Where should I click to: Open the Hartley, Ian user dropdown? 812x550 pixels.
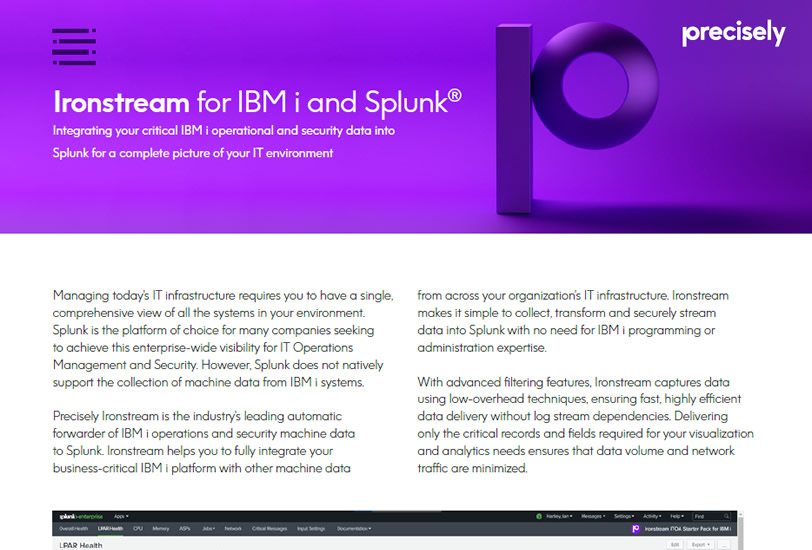coord(559,516)
